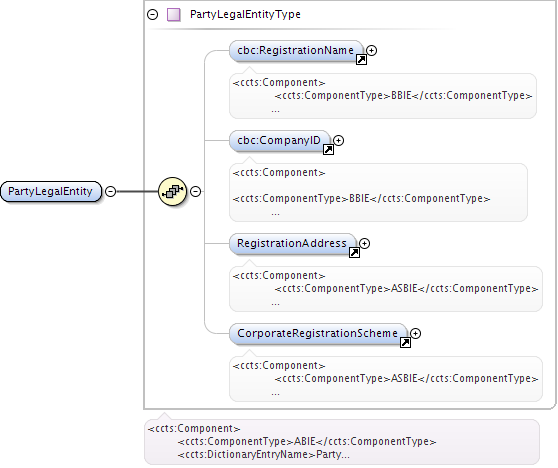Click the reference arrow icon on RegistrationAddress
558x468 pixels.
coord(354,253)
